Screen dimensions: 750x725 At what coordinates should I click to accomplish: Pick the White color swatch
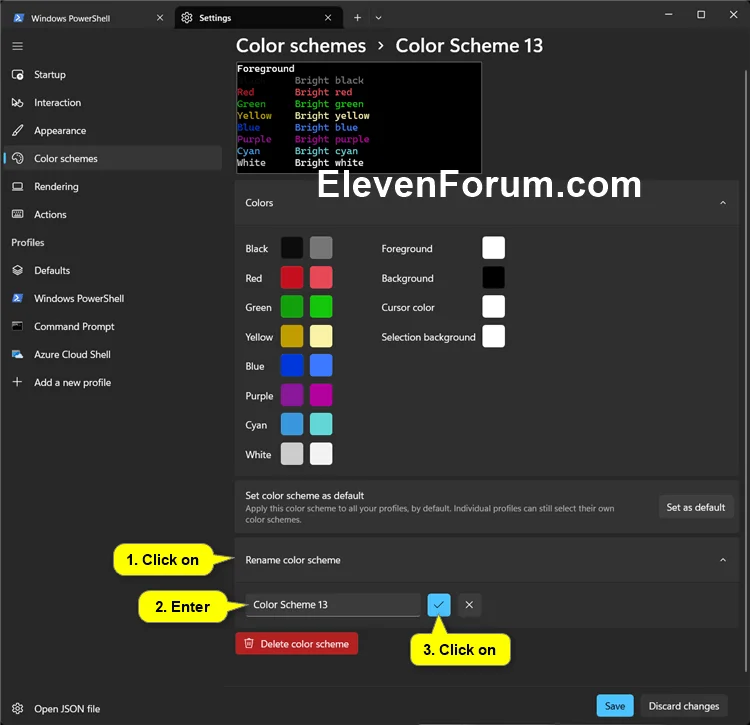point(292,454)
